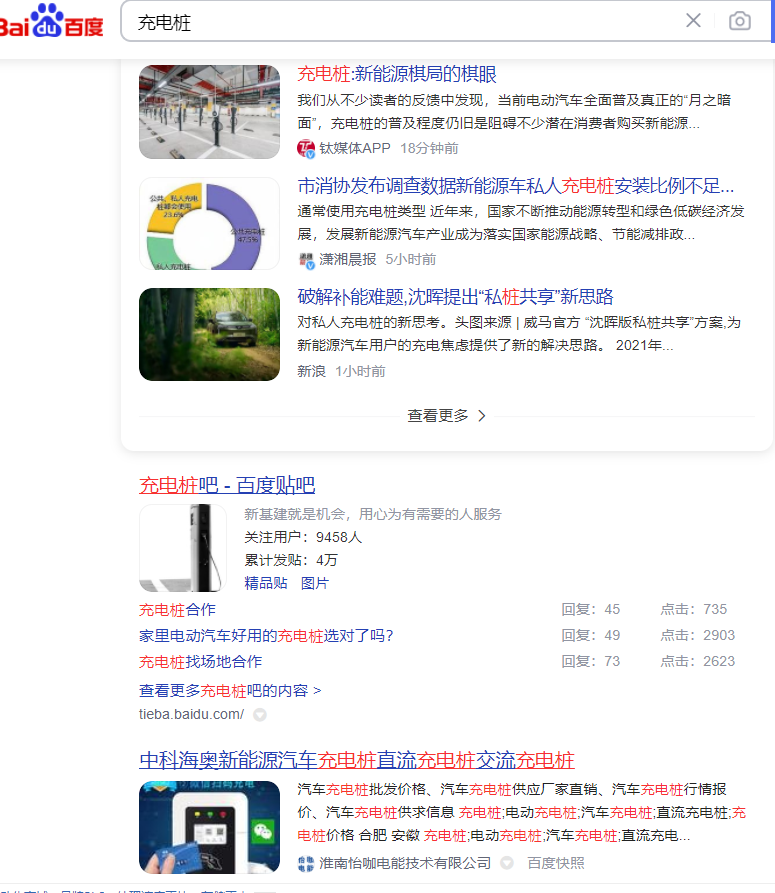Open post 充电桩合作
The width and height of the screenshot is (775, 893).
pos(177,610)
